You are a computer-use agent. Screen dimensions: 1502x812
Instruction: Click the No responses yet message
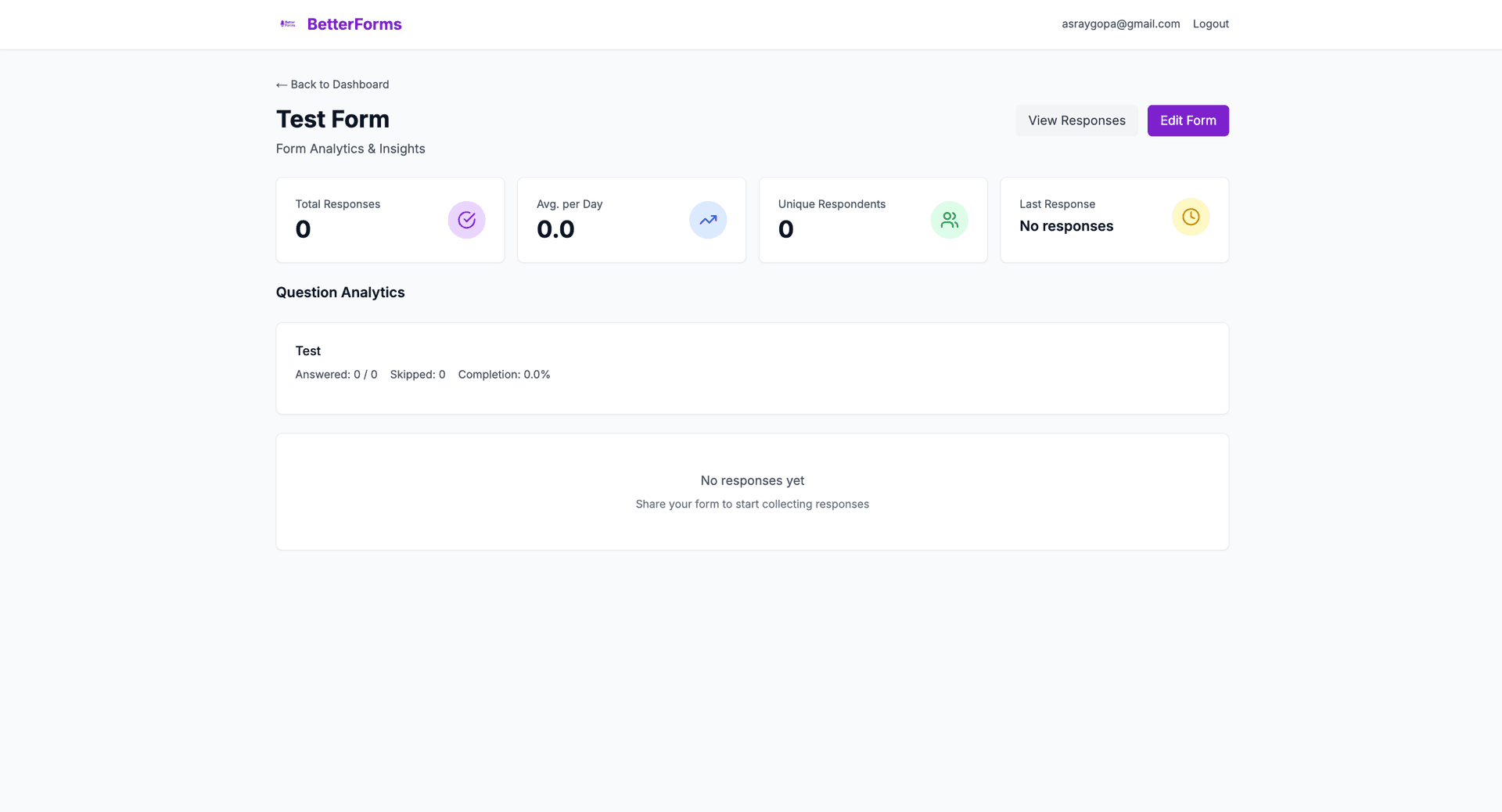pos(751,480)
